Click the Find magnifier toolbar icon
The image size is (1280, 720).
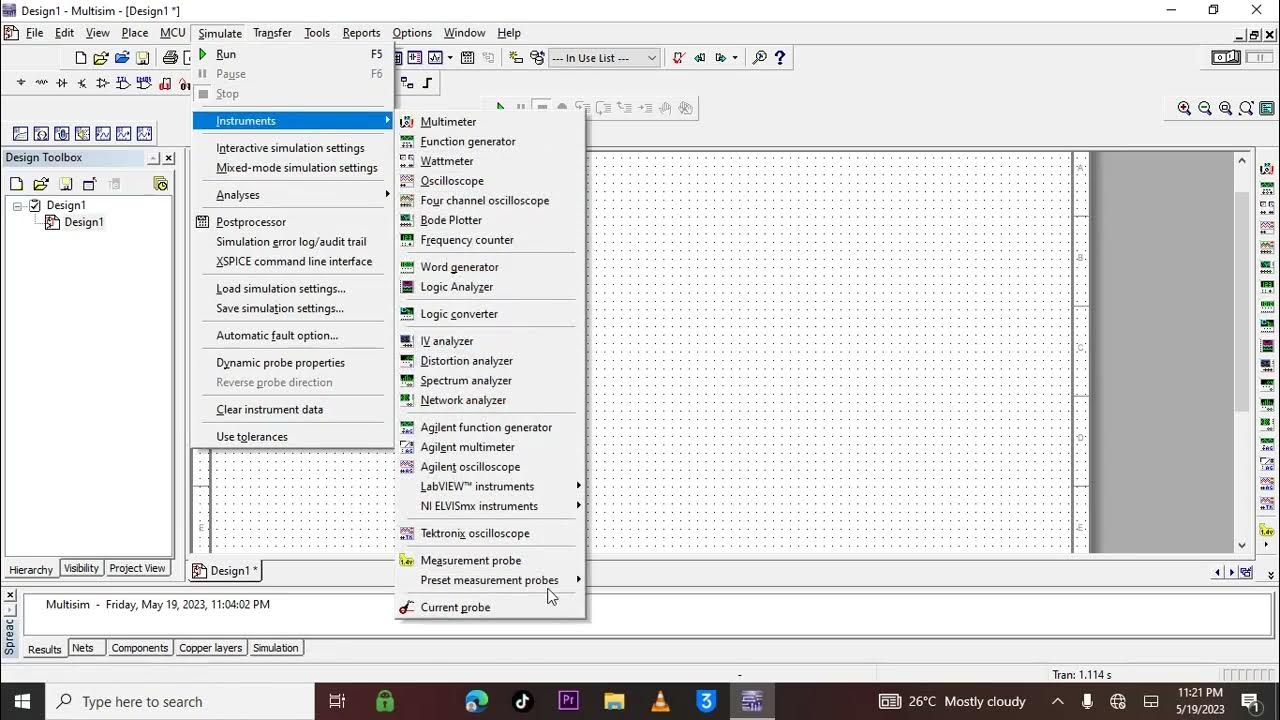(759, 58)
